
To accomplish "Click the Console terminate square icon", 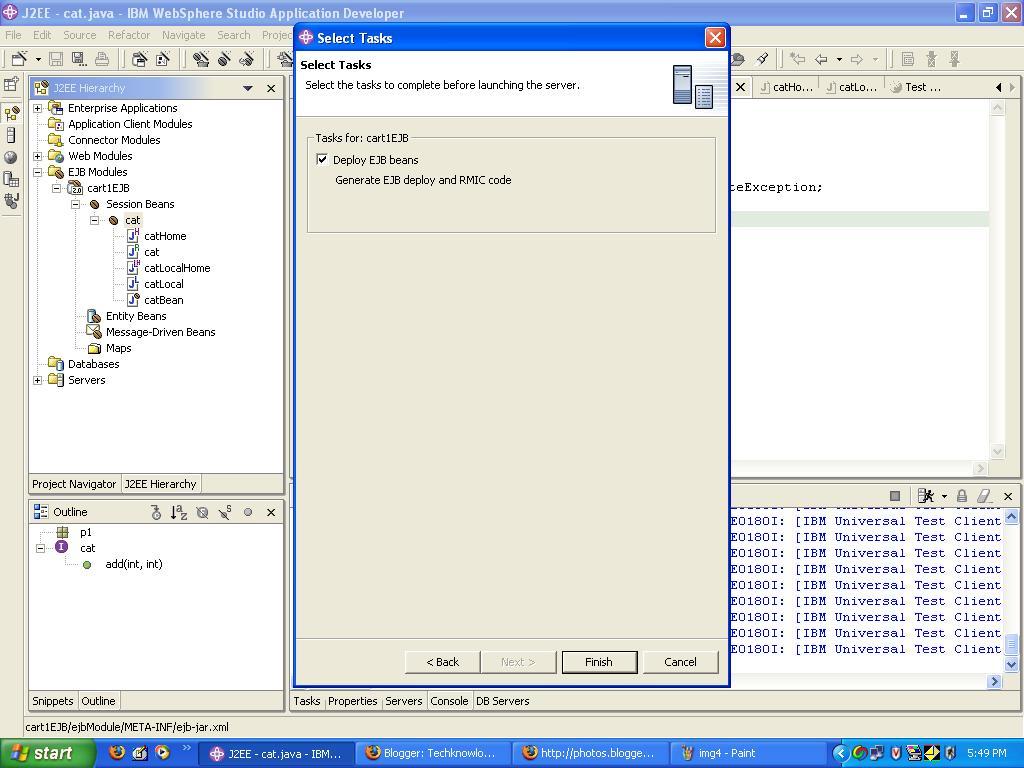I will (895, 496).
